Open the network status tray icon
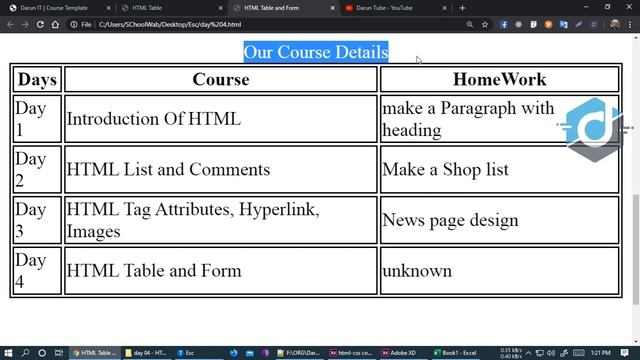This screenshot has height=360, width=640. (x=540, y=353)
